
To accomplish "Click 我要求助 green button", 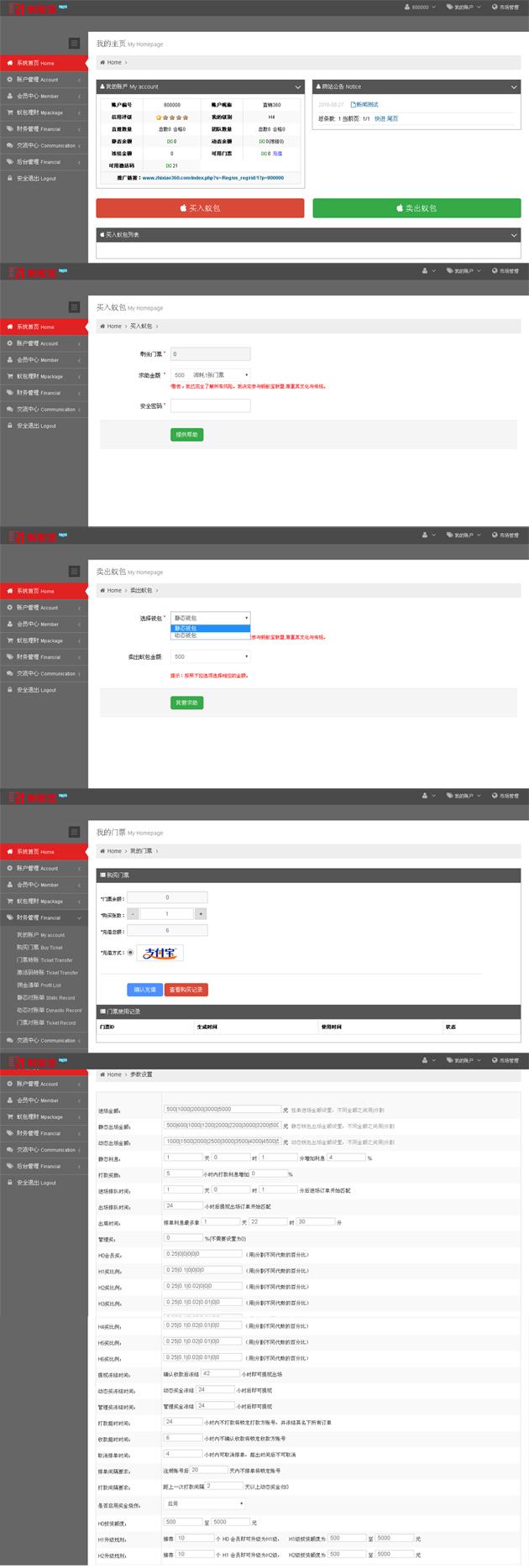I will point(186,702).
